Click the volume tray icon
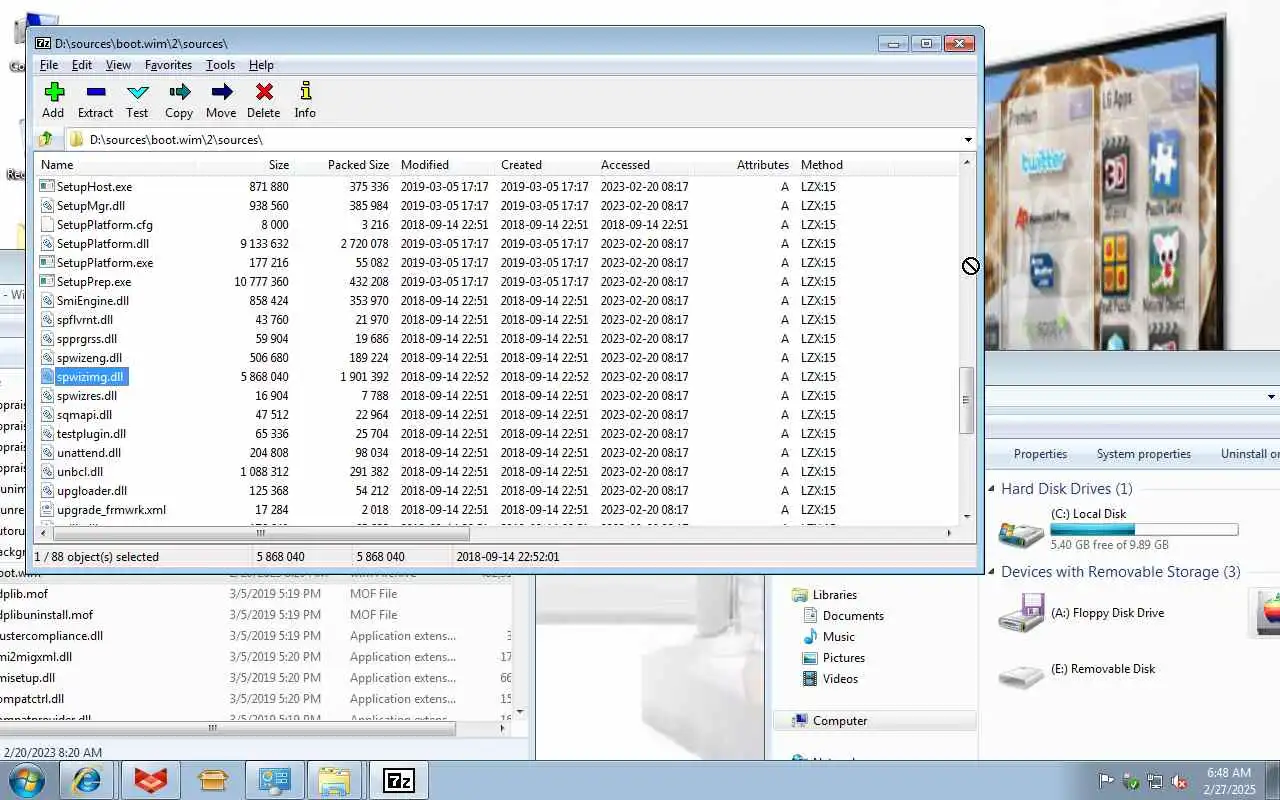The width and height of the screenshot is (1280, 800). (1180, 781)
